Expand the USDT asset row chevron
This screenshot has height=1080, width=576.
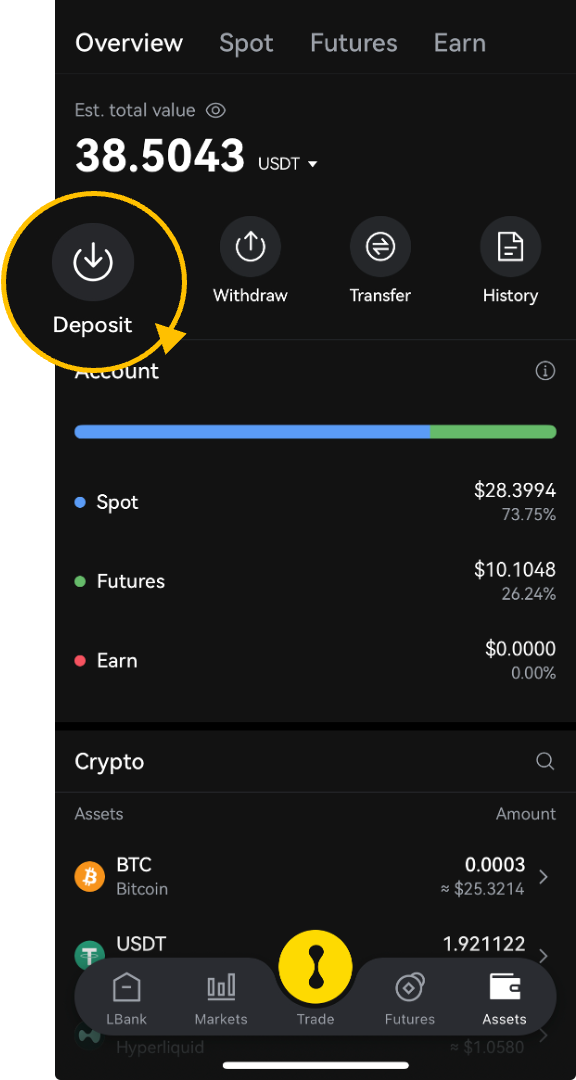544,956
